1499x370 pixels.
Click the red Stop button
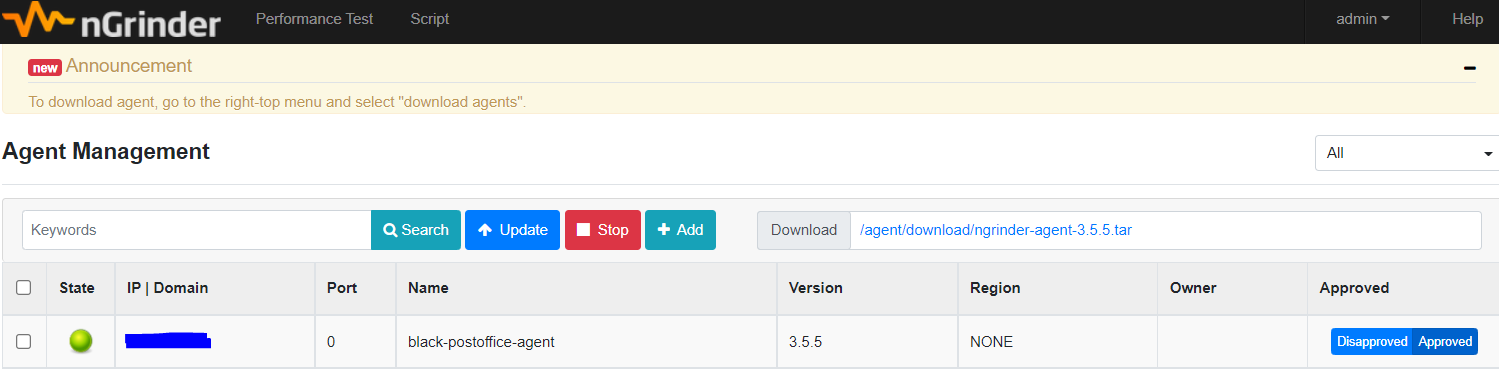[x=603, y=230]
